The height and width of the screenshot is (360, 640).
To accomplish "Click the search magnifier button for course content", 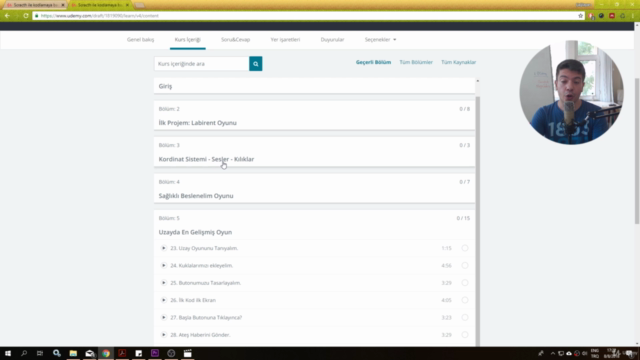I will (256, 64).
